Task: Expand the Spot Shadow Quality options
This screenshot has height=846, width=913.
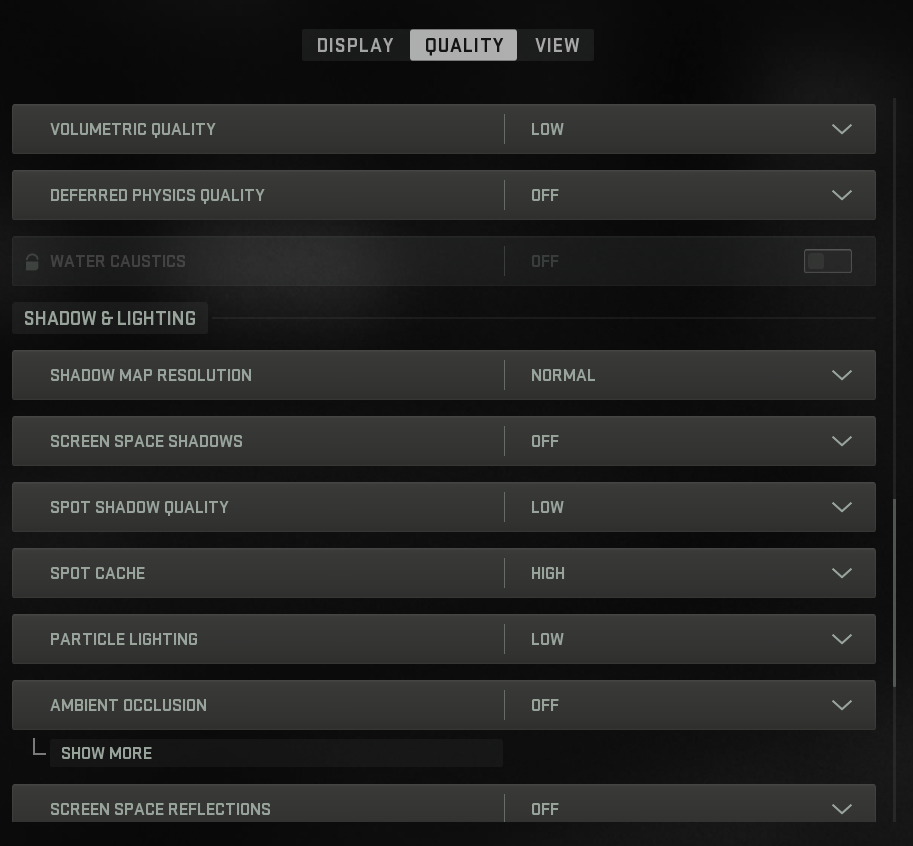Action: (841, 507)
